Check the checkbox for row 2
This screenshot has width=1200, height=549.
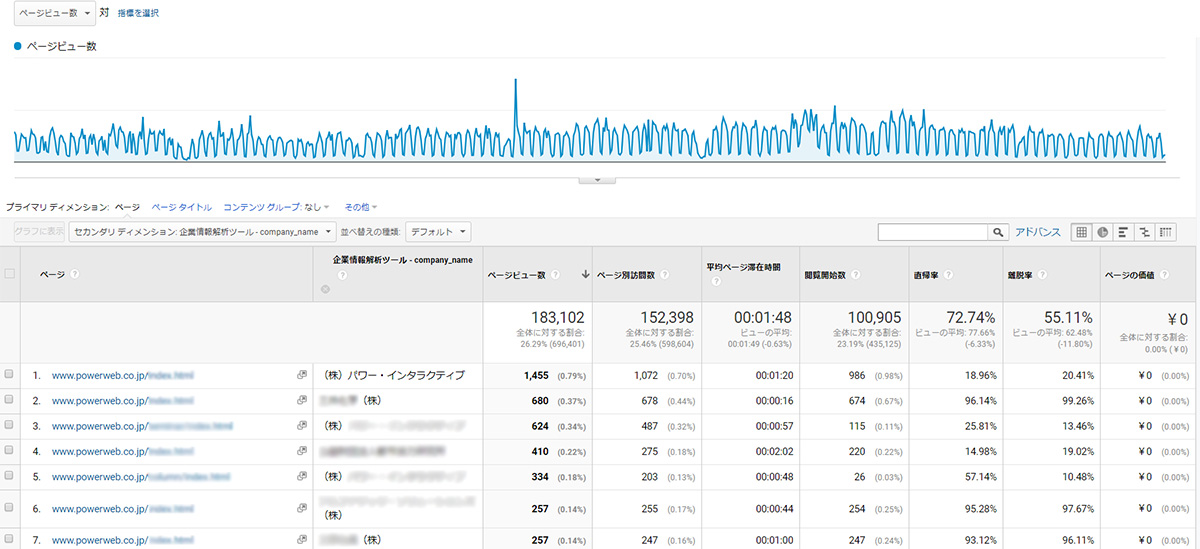point(9,400)
